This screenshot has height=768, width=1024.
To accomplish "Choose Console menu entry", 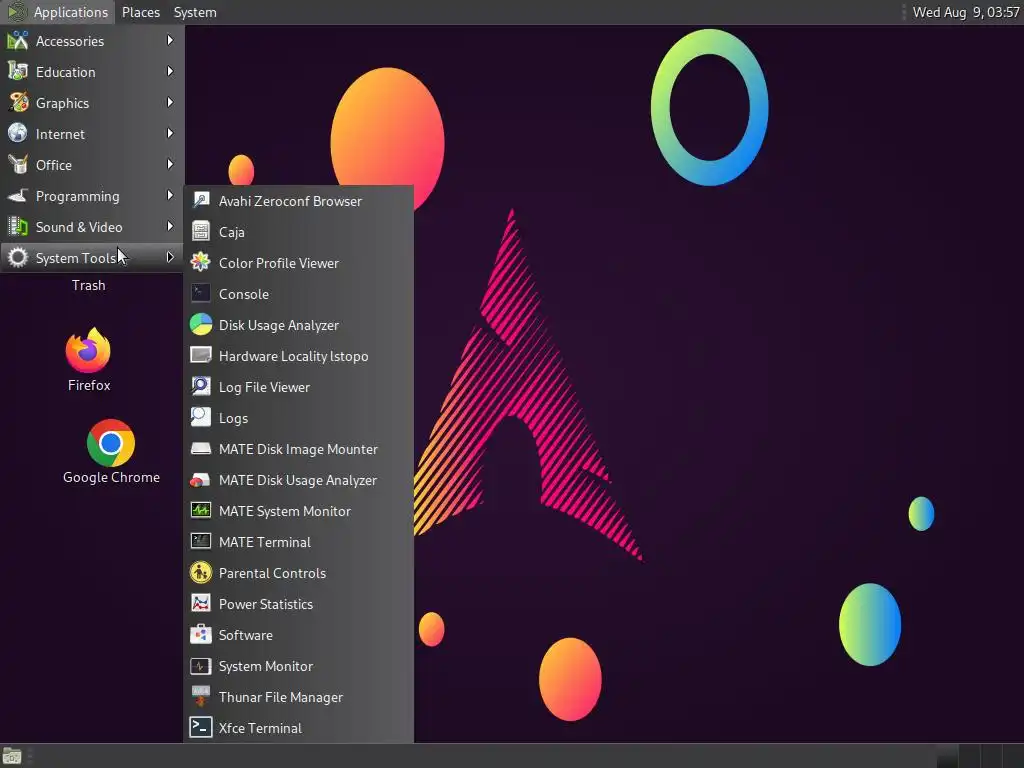I will tap(244, 294).
